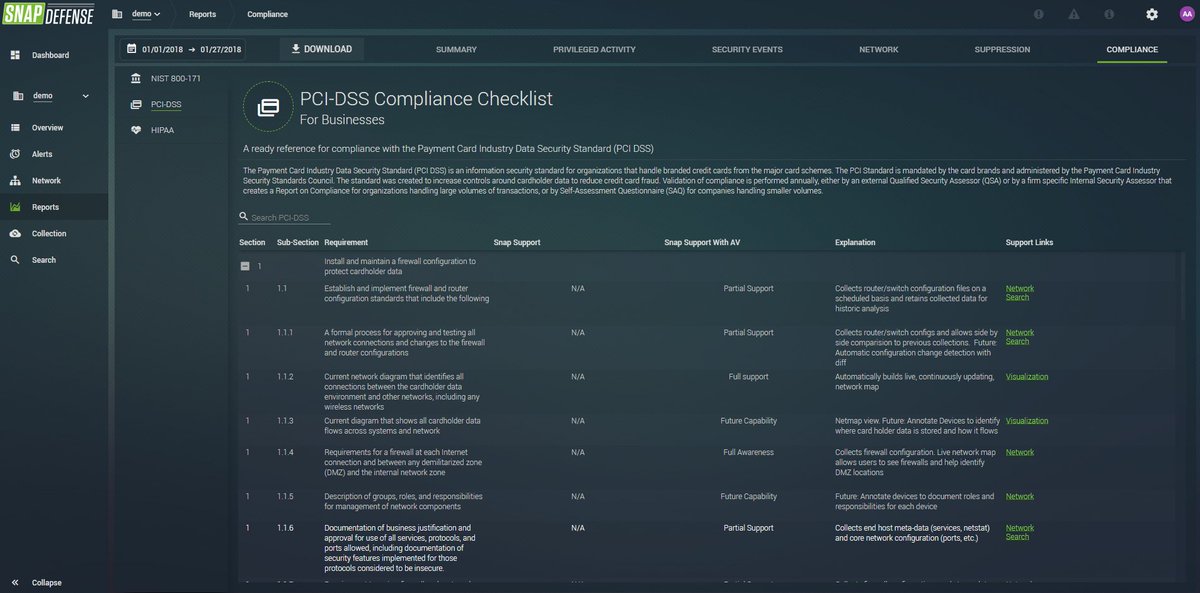
Task: Open the Security Events tab
Action: (x=747, y=49)
